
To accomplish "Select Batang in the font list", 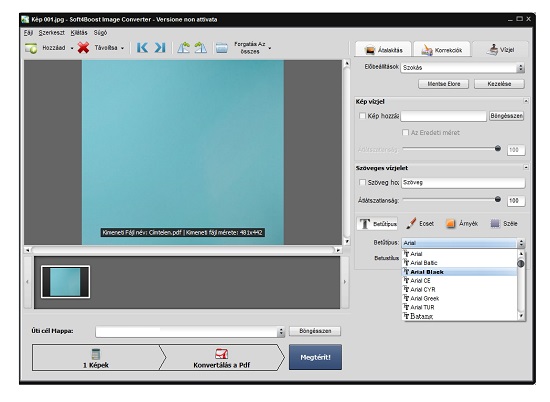I will (460, 316).
